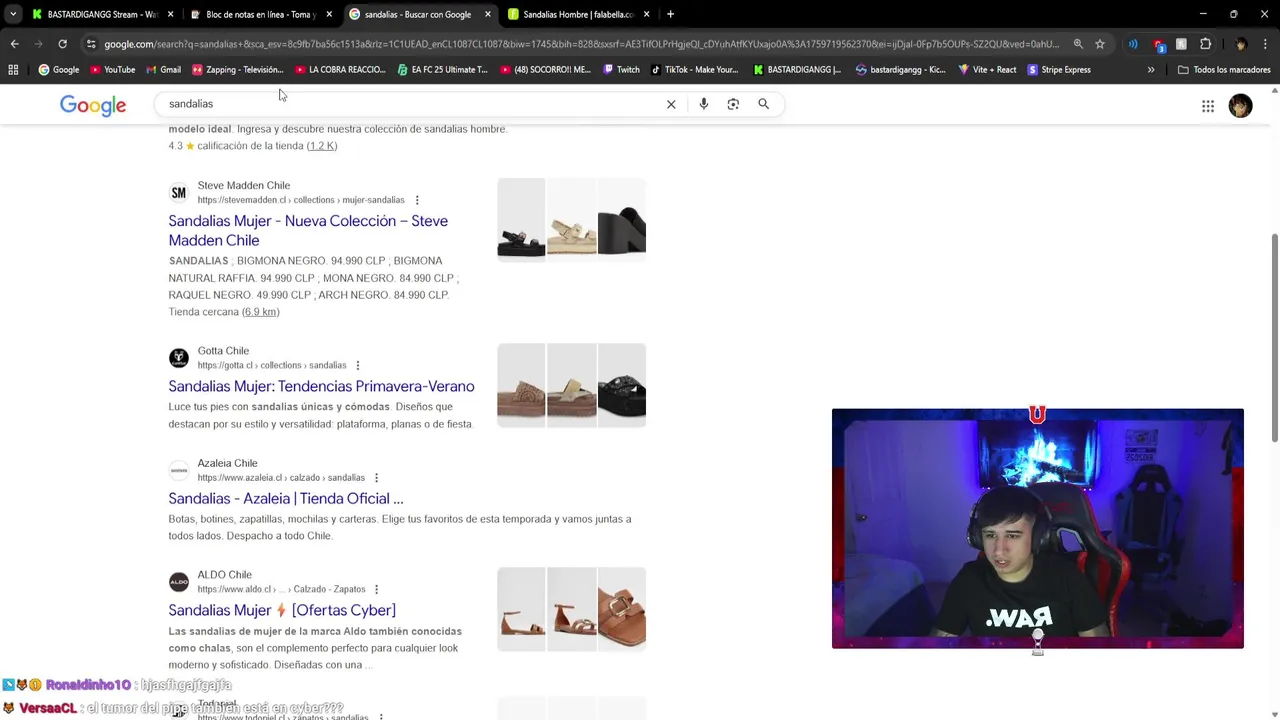Open more options for Gotta Chile result
Viewport: 1280px width, 720px height.
pyautogui.click(x=357, y=365)
